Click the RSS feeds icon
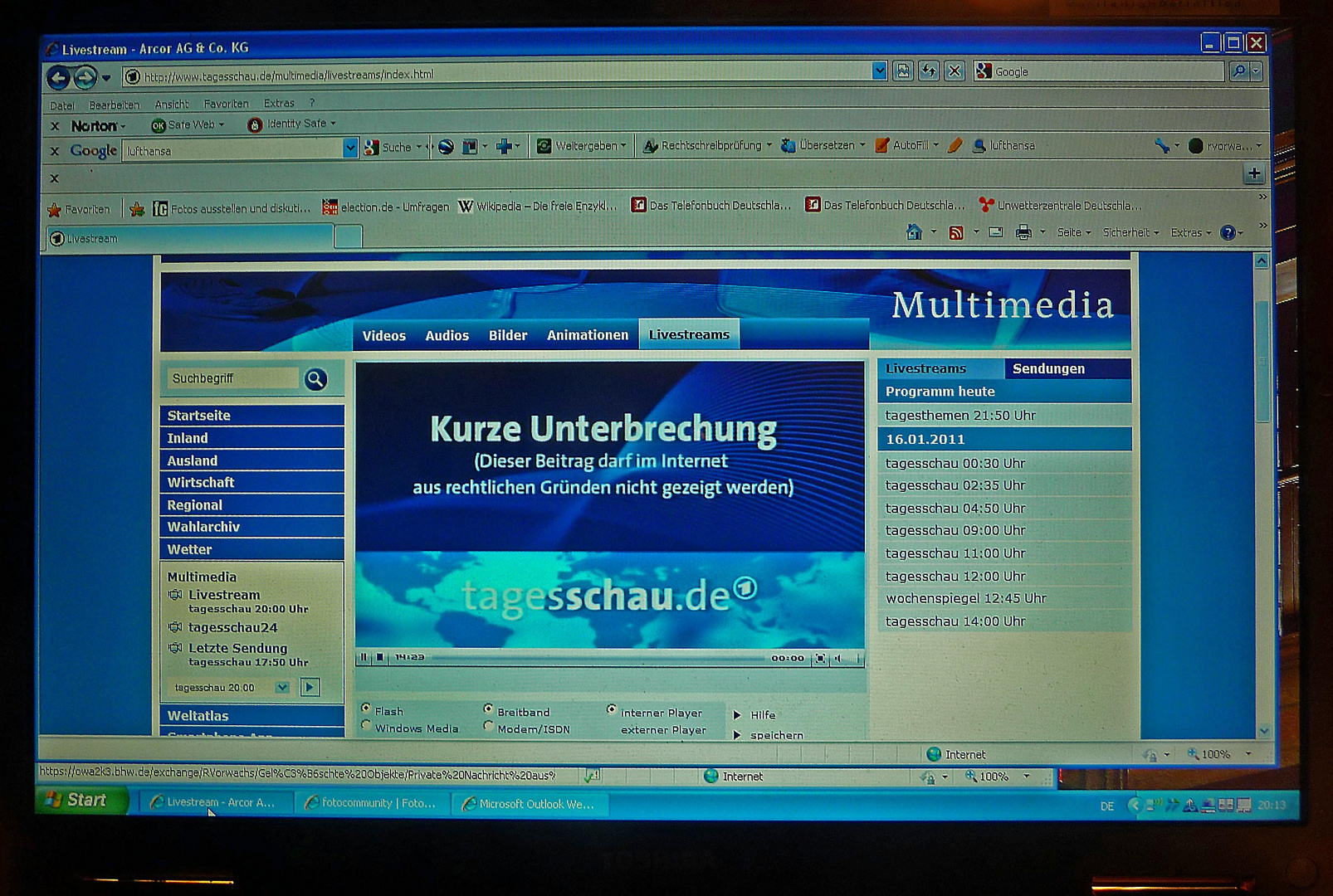Viewport: 1333px width, 896px height. point(956,232)
